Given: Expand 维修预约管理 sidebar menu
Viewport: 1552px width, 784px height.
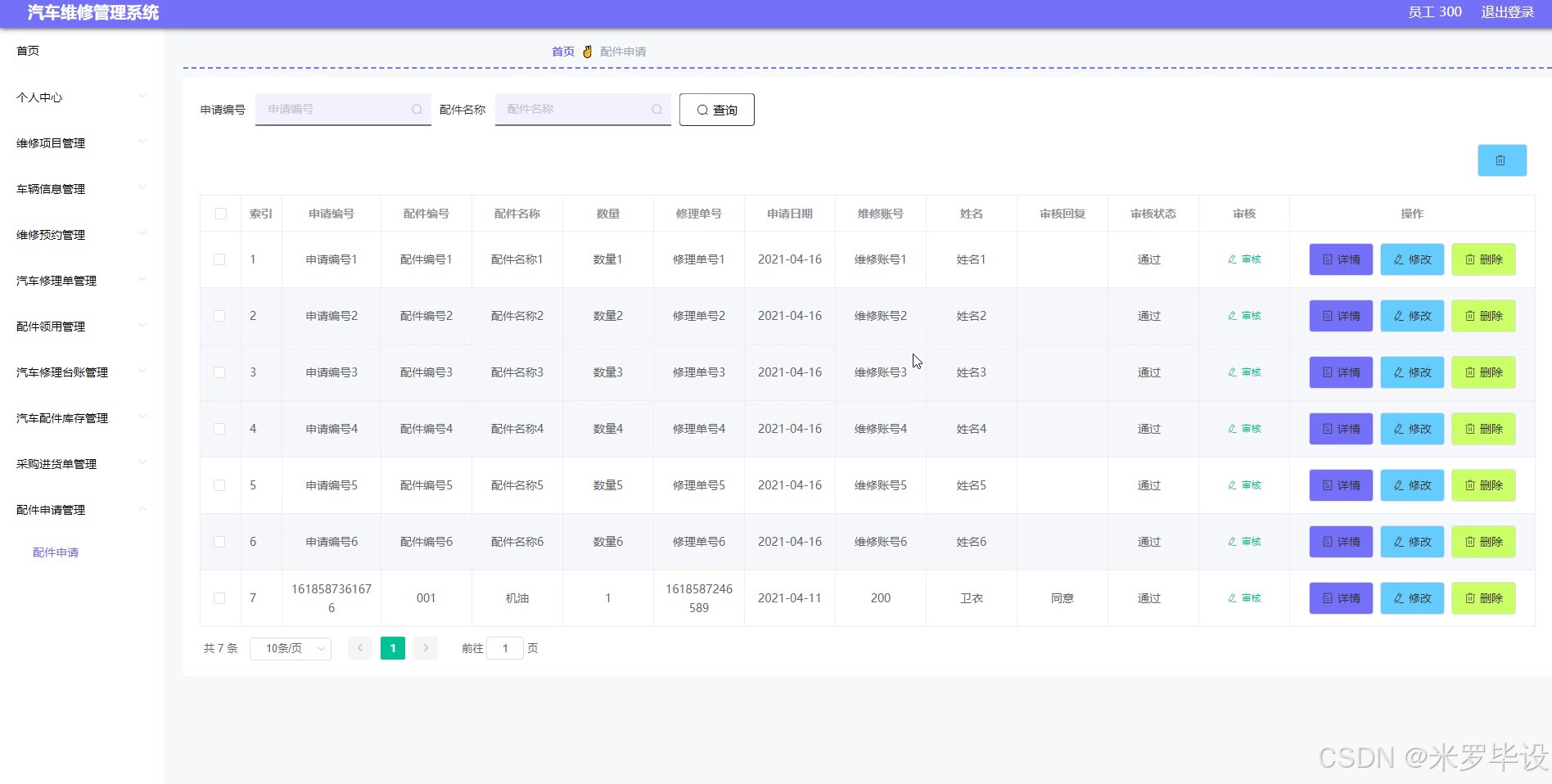Looking at the screenshot, I should click(x=82, y=235).
